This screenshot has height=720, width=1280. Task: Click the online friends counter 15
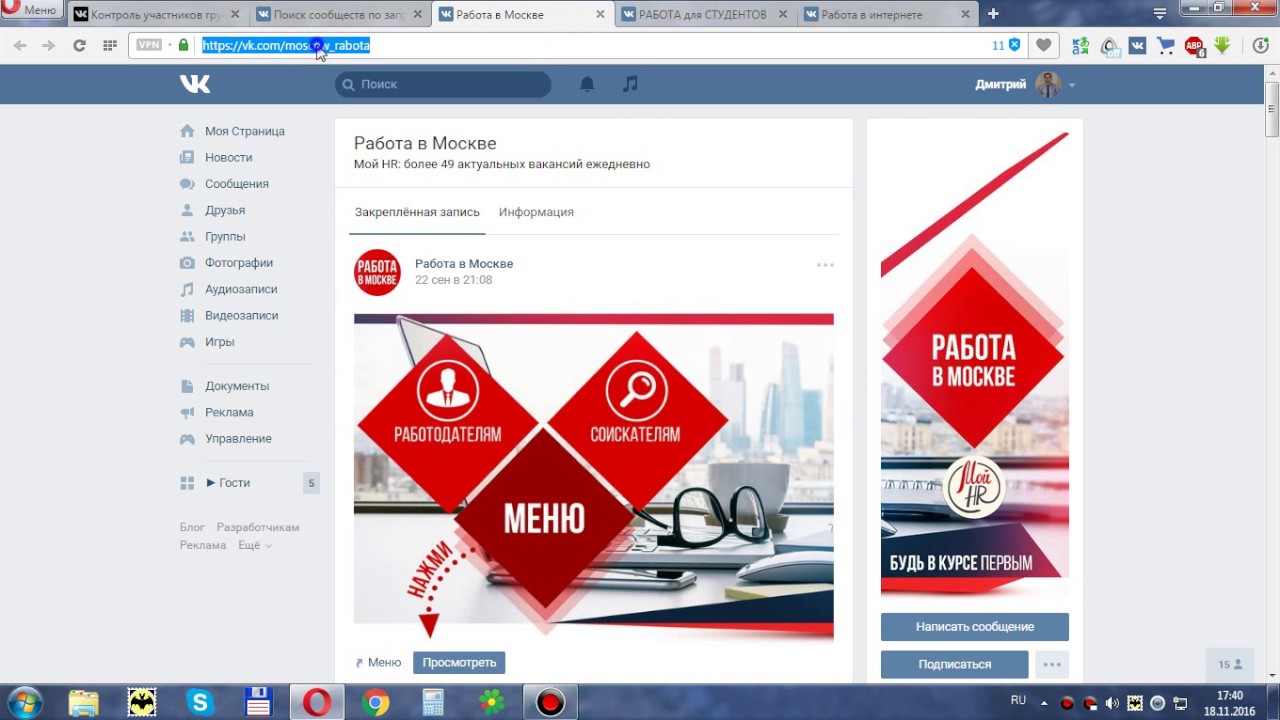1230,664
